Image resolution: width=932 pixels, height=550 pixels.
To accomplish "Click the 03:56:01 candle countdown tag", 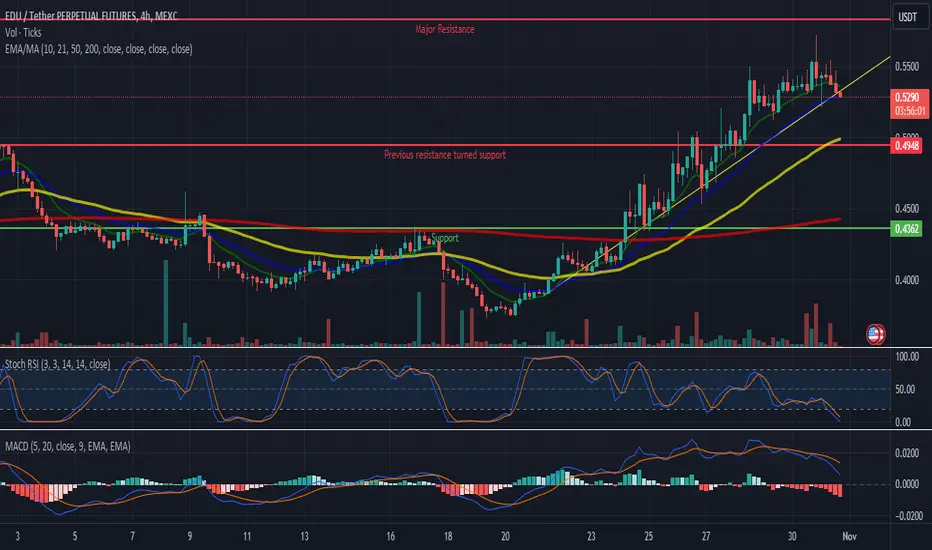I will pyautogui.click(x=909, y=111).
